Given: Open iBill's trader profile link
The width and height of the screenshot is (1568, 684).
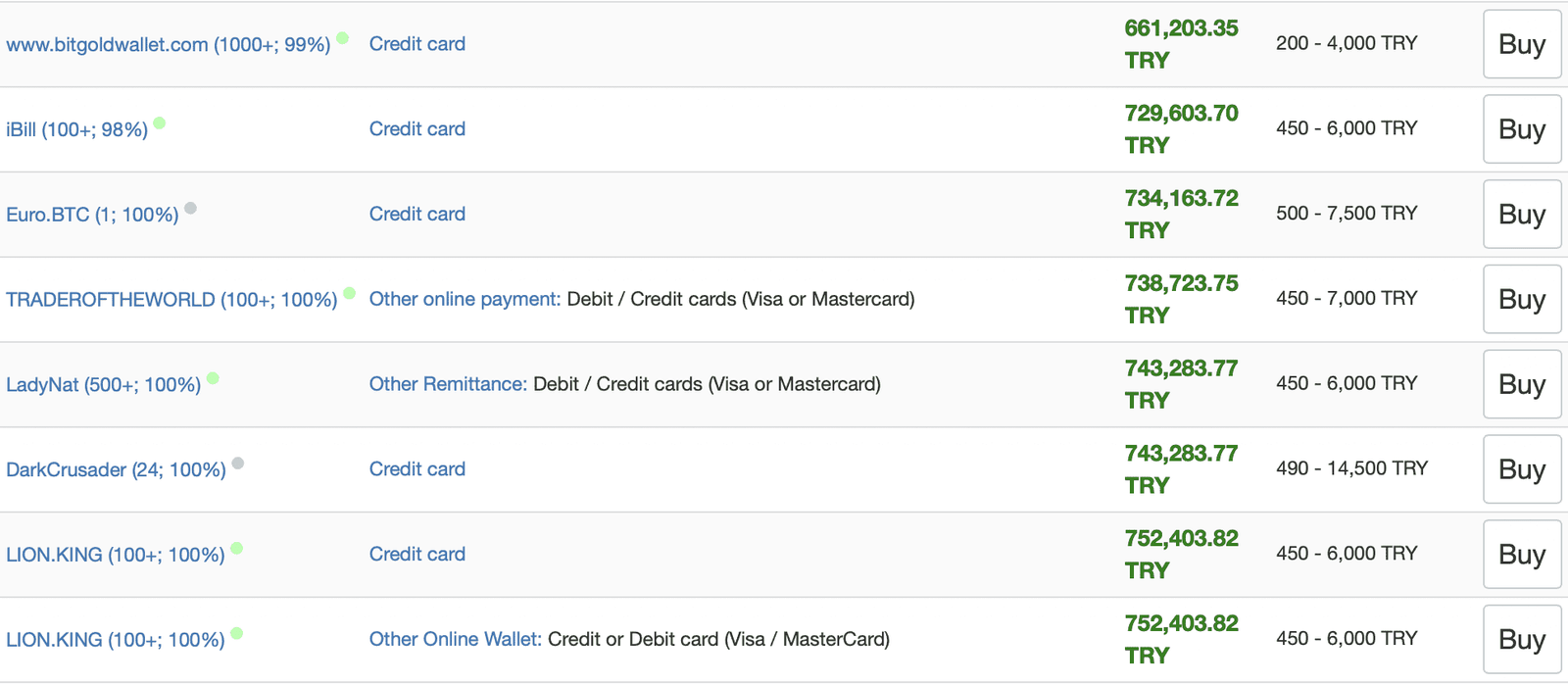Looking at the screenshot, I should pos(76,130).
